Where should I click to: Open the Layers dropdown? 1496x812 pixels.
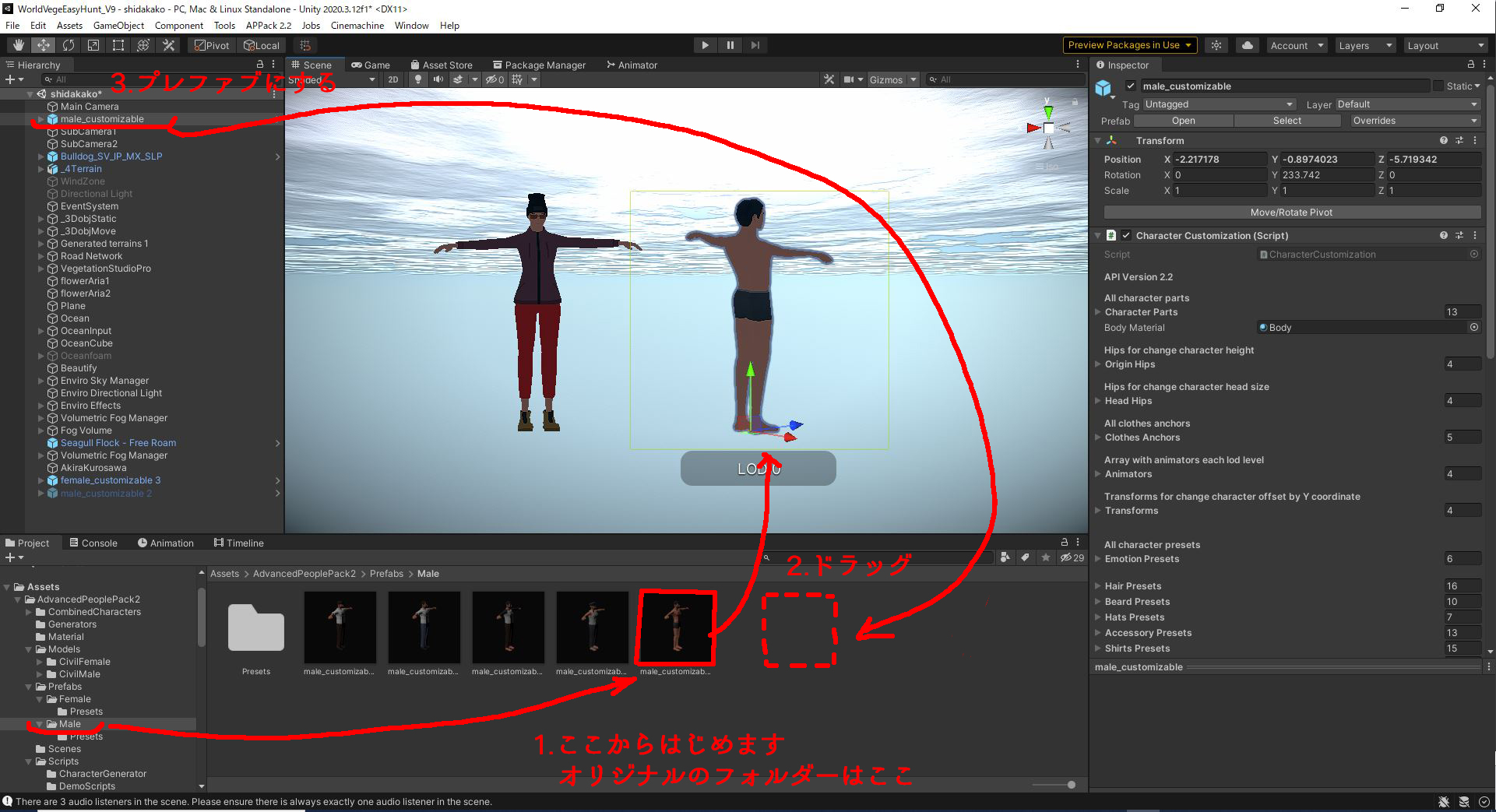pyautogui.click(x=1364, y=44)
